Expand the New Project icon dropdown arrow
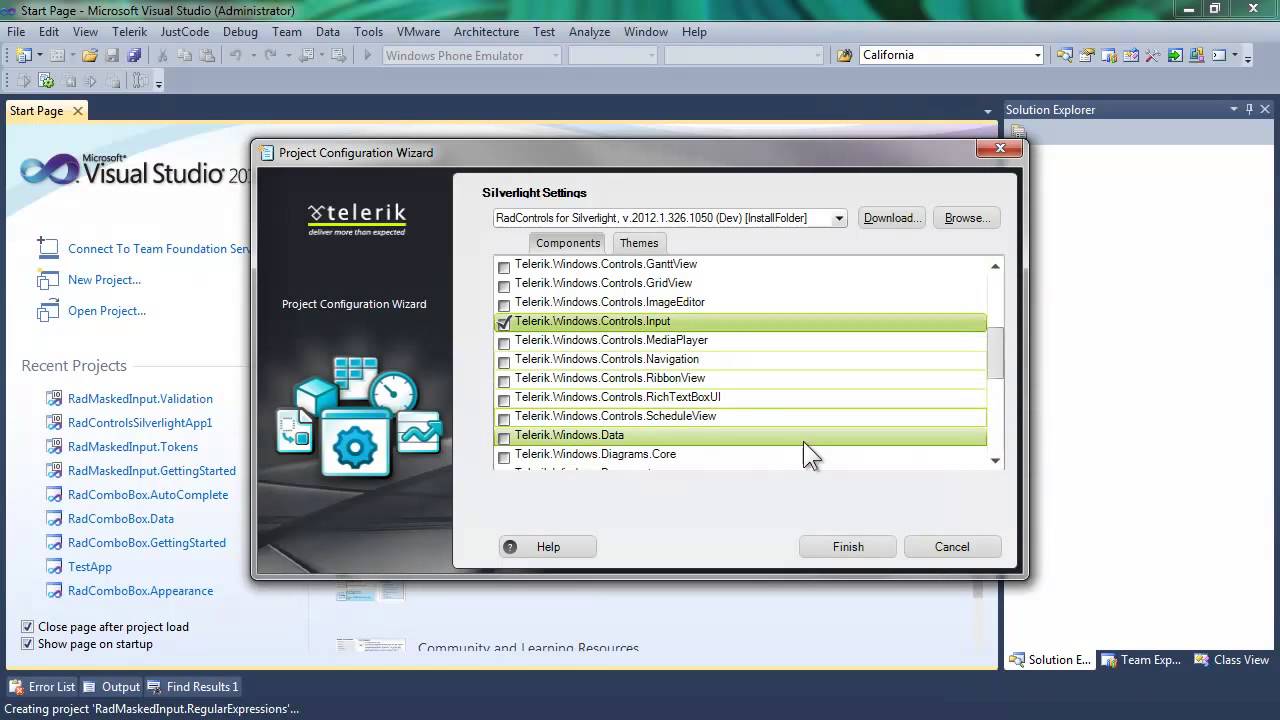The image size is (1280, 720). (x=38, y=56)
